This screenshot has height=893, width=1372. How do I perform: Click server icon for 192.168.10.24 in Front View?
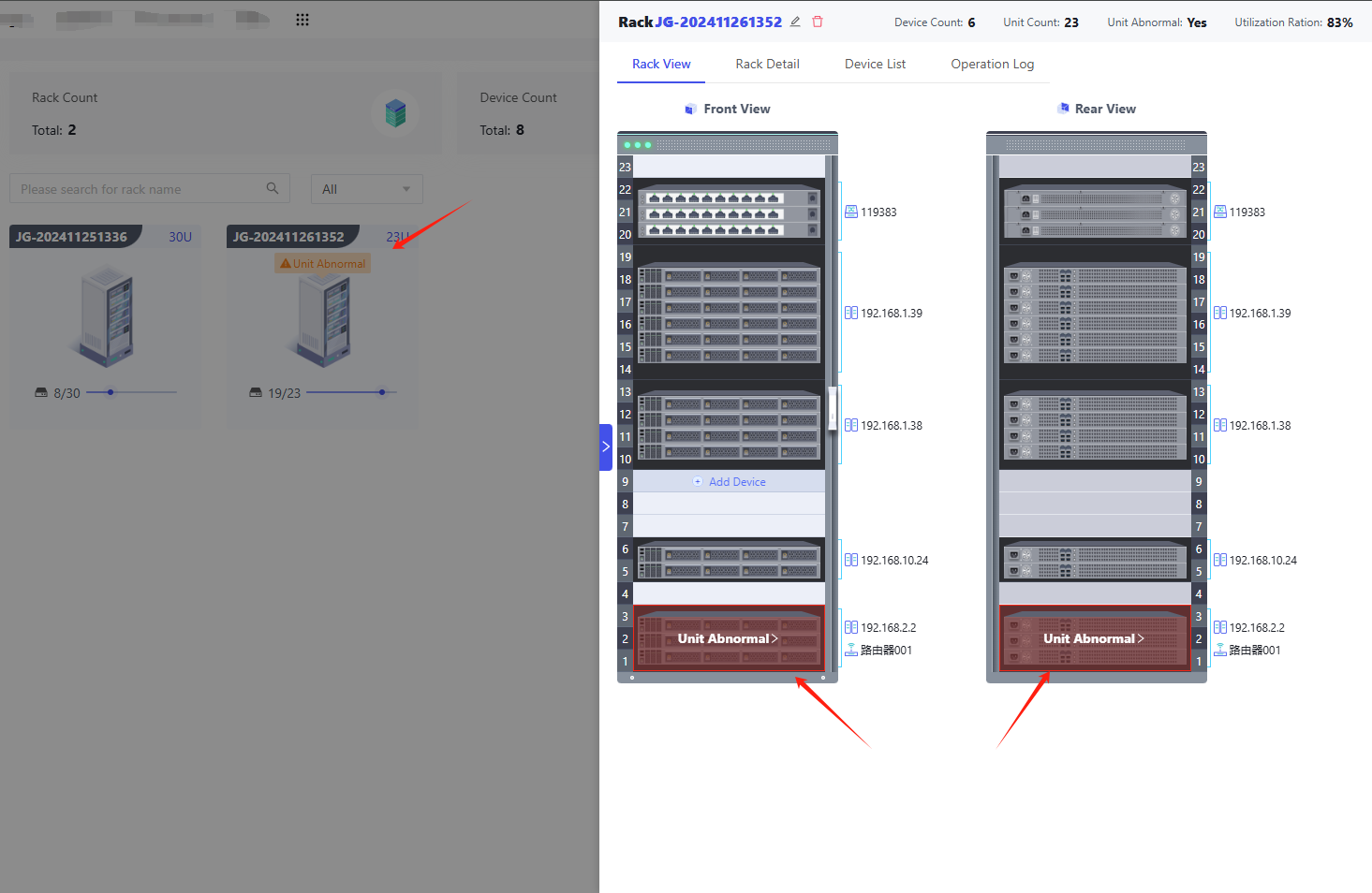pos(851,560)
